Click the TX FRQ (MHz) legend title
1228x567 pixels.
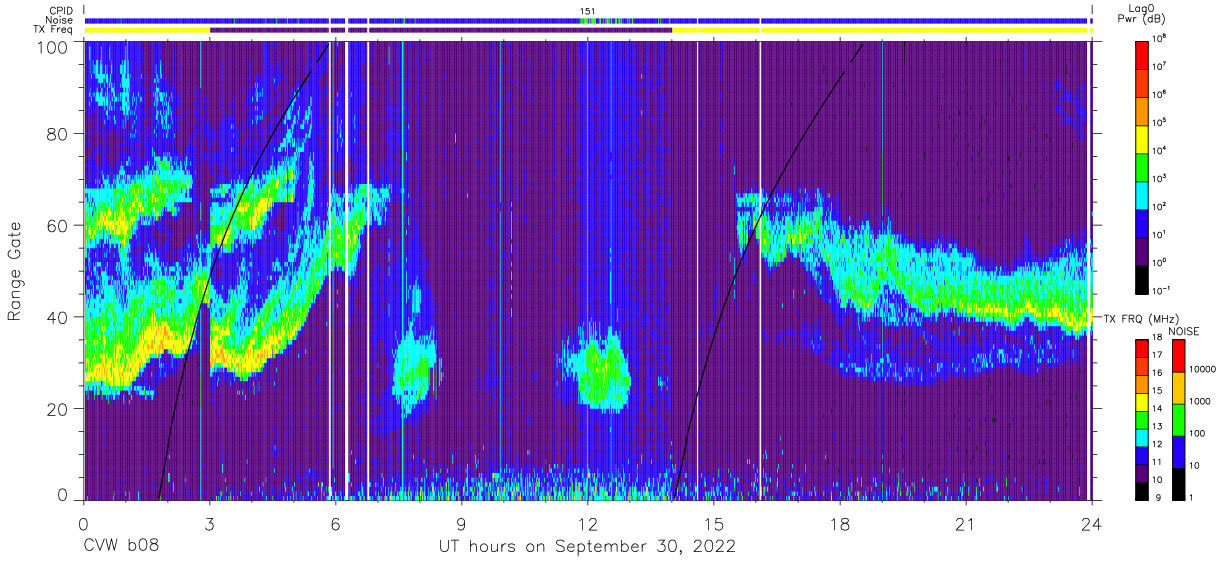(1141, 318)
